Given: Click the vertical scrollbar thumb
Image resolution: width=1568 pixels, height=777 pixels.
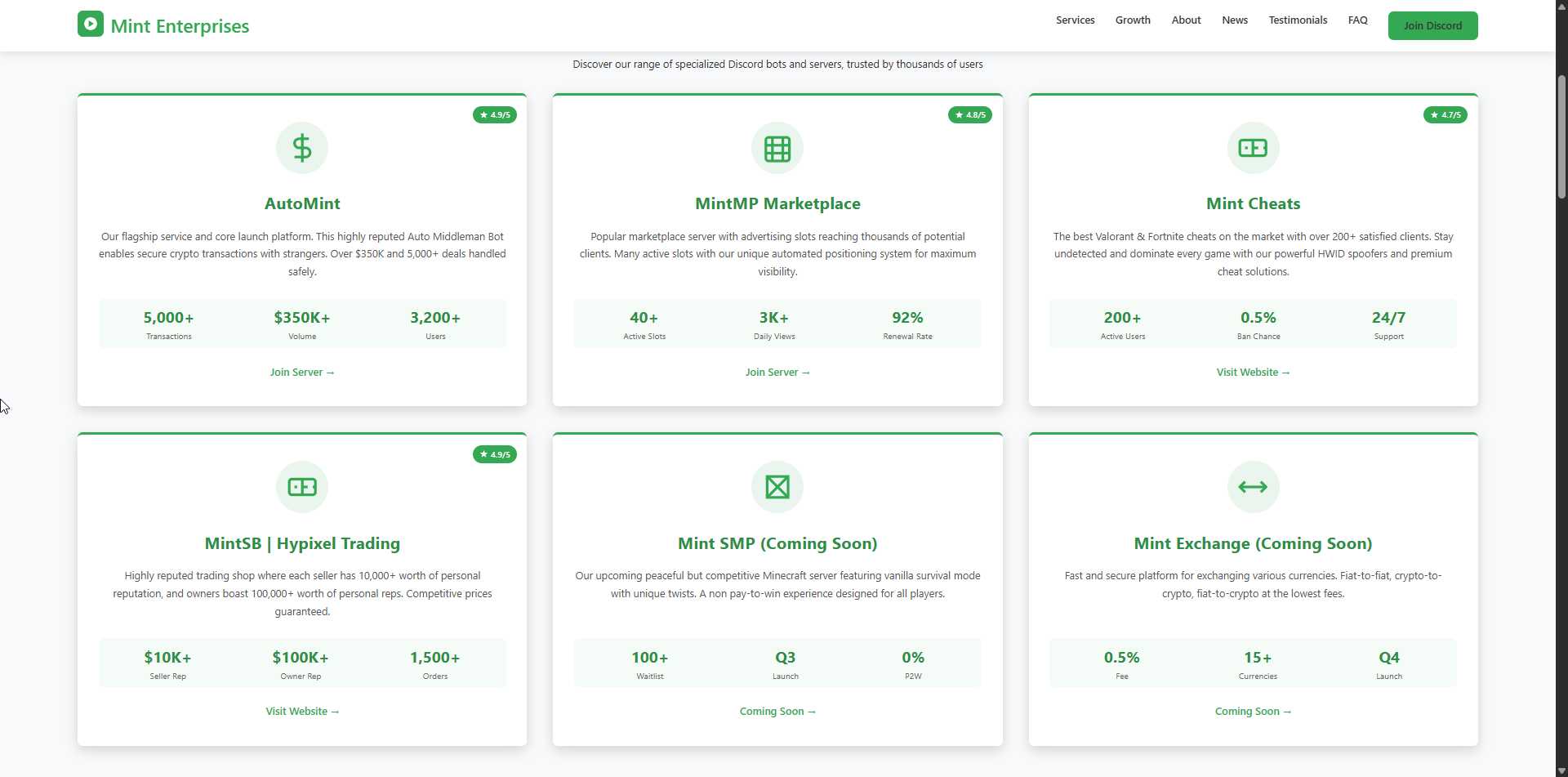Looking at the screenshot, I should [1561, 136].
